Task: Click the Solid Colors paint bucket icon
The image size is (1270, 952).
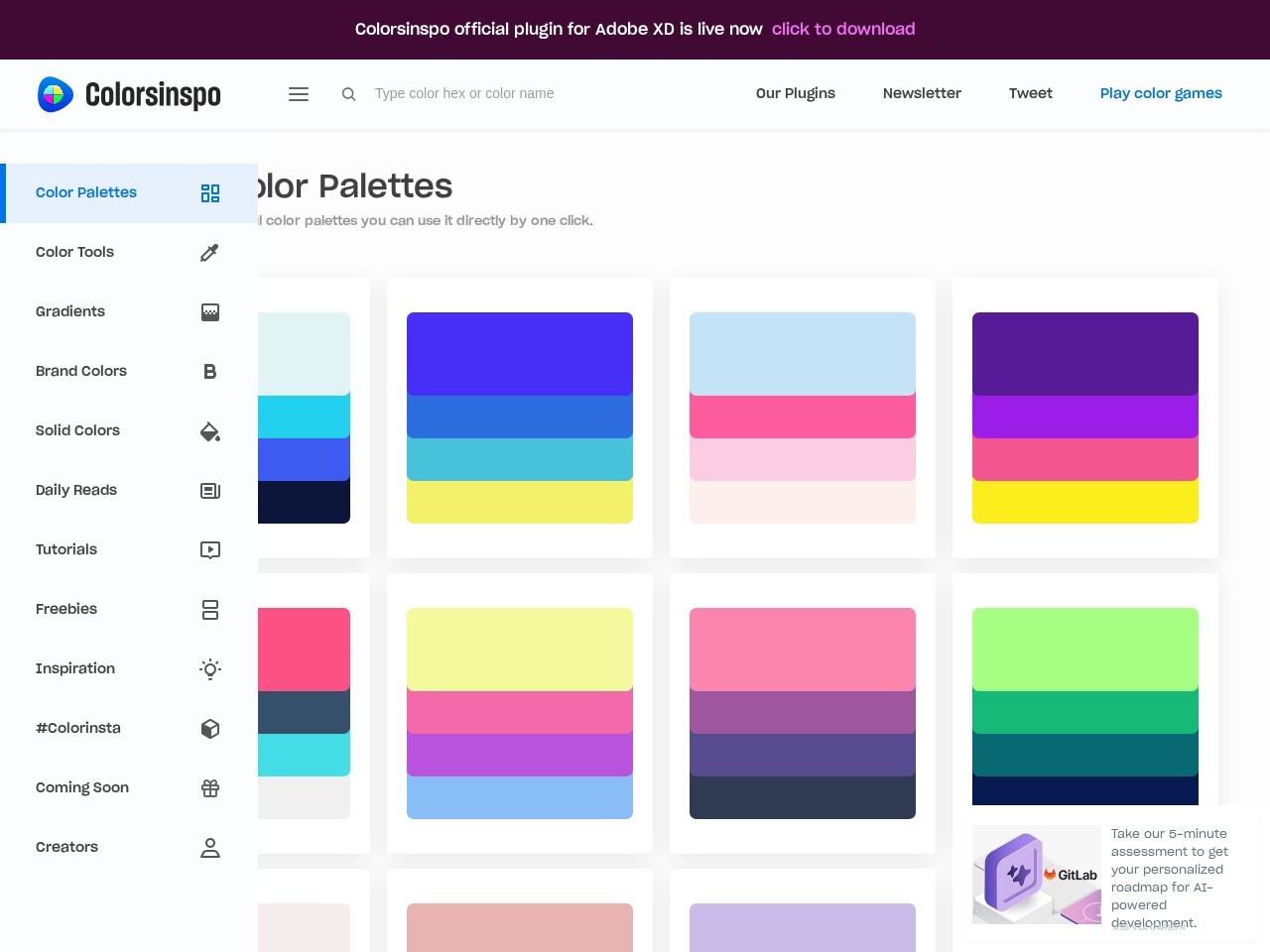Action: point(210,431)
